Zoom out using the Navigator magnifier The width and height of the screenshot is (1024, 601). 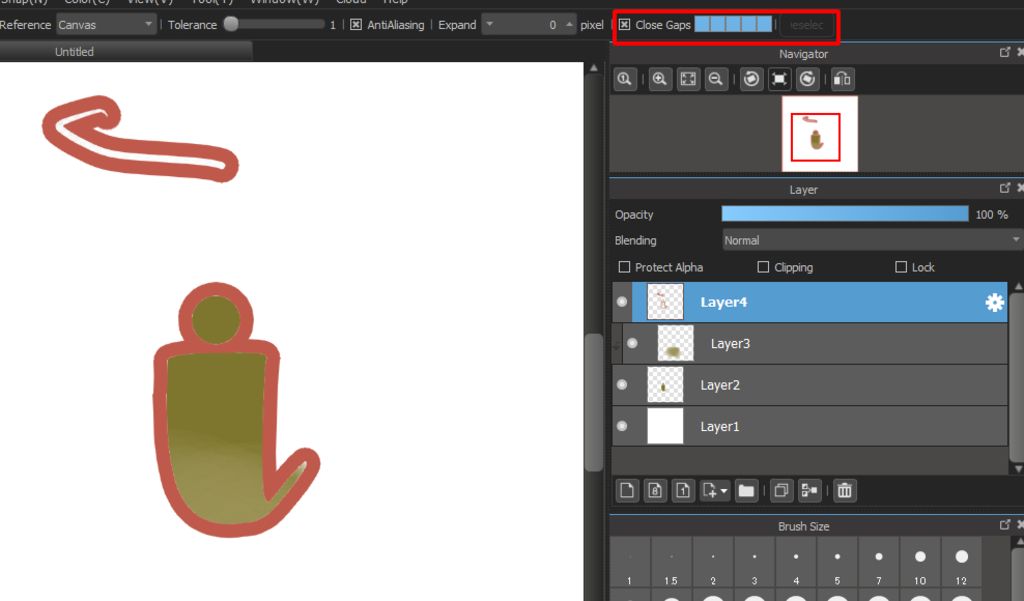[716, 79]
